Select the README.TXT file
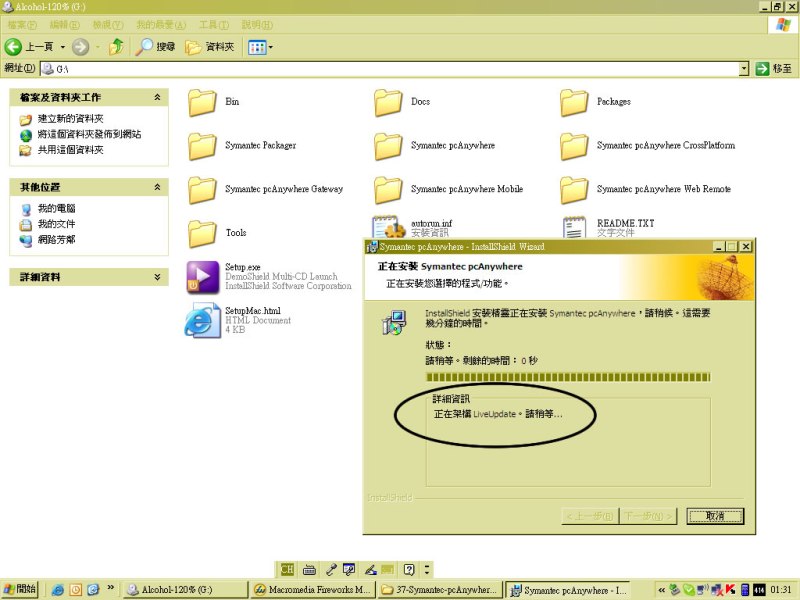Viewport: 800px width, 600px height. [608, 227]
